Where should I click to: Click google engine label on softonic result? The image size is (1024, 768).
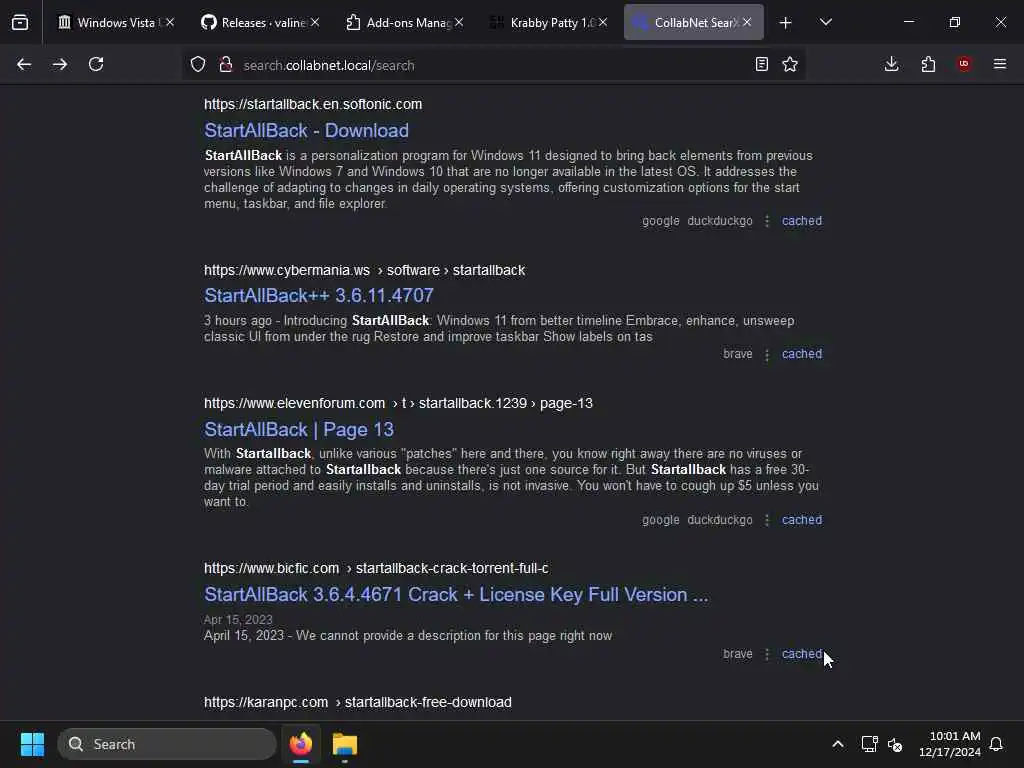(x=660, y=221)
